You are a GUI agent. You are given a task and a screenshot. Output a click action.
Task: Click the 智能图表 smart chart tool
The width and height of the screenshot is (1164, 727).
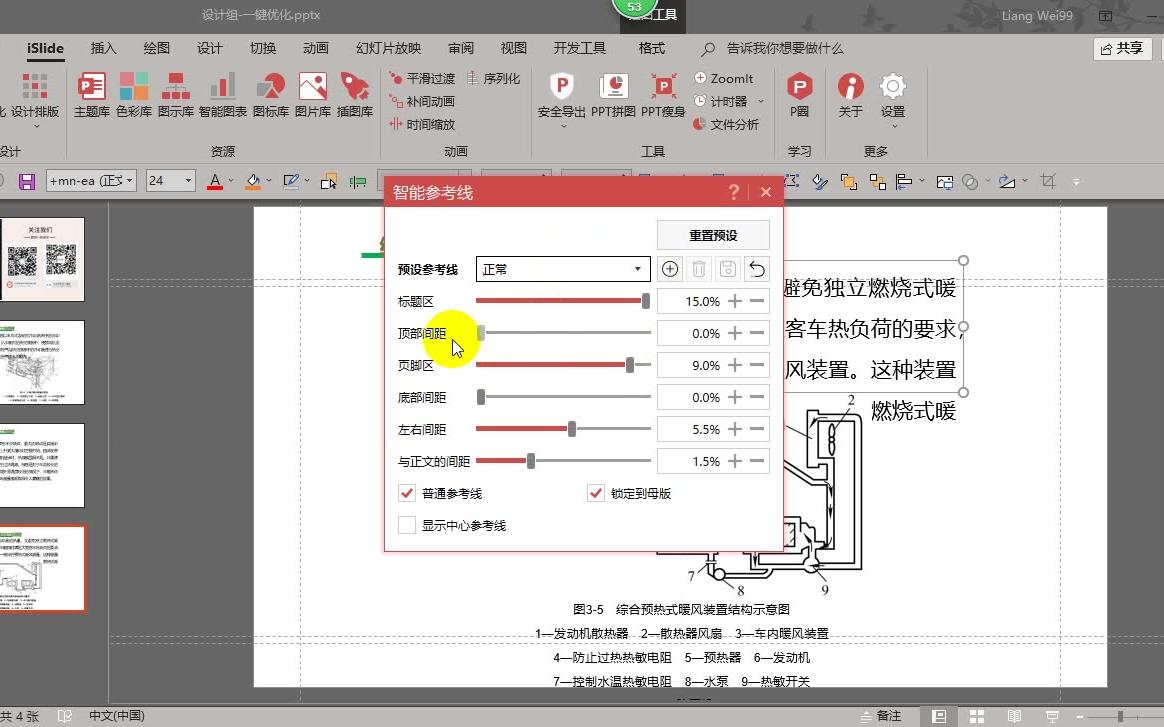pos(223,97)
